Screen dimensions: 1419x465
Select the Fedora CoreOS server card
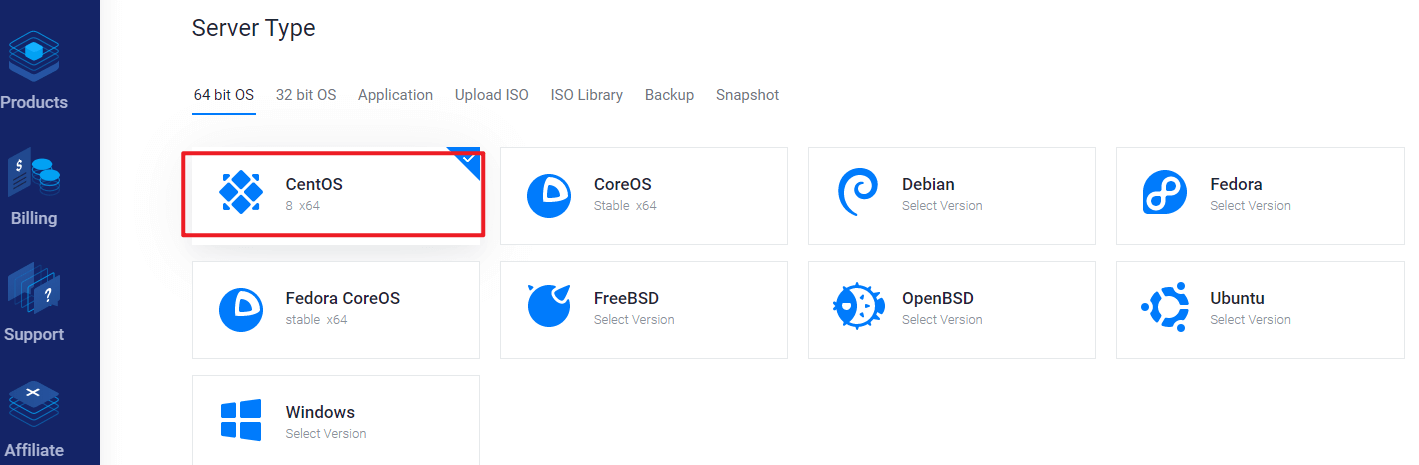coord(336,310)
